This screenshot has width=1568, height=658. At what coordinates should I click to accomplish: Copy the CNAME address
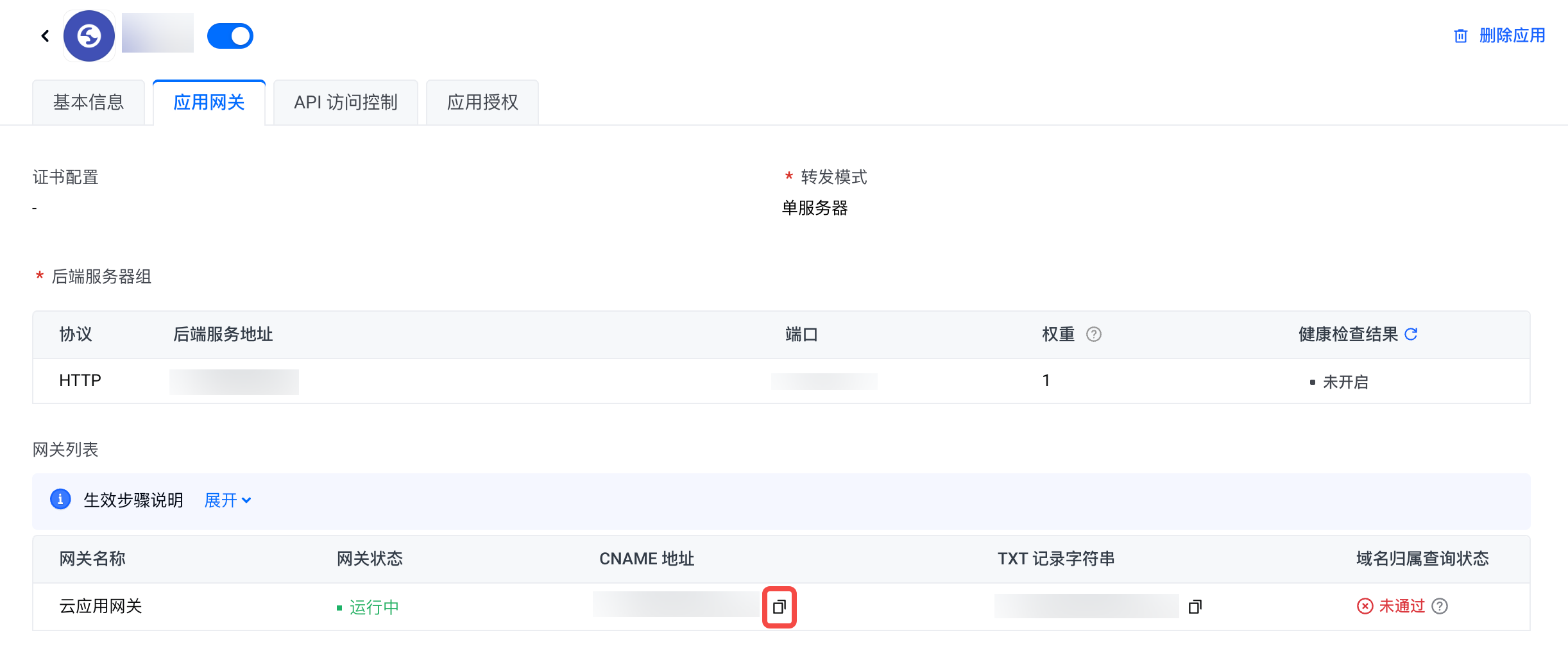click(x=779, y=607)
